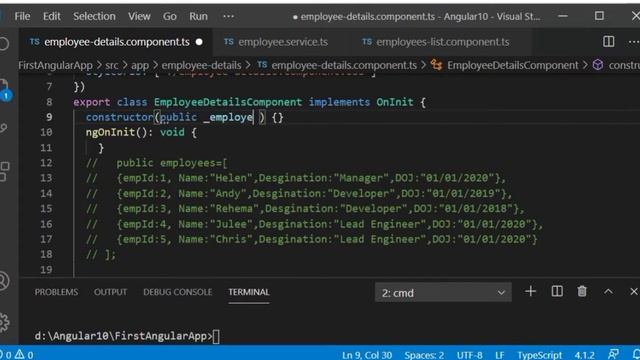Screen dimensions: 640x360
Task: Click the commented 'Chris' entry on line 17
Action: coord(231,240)
